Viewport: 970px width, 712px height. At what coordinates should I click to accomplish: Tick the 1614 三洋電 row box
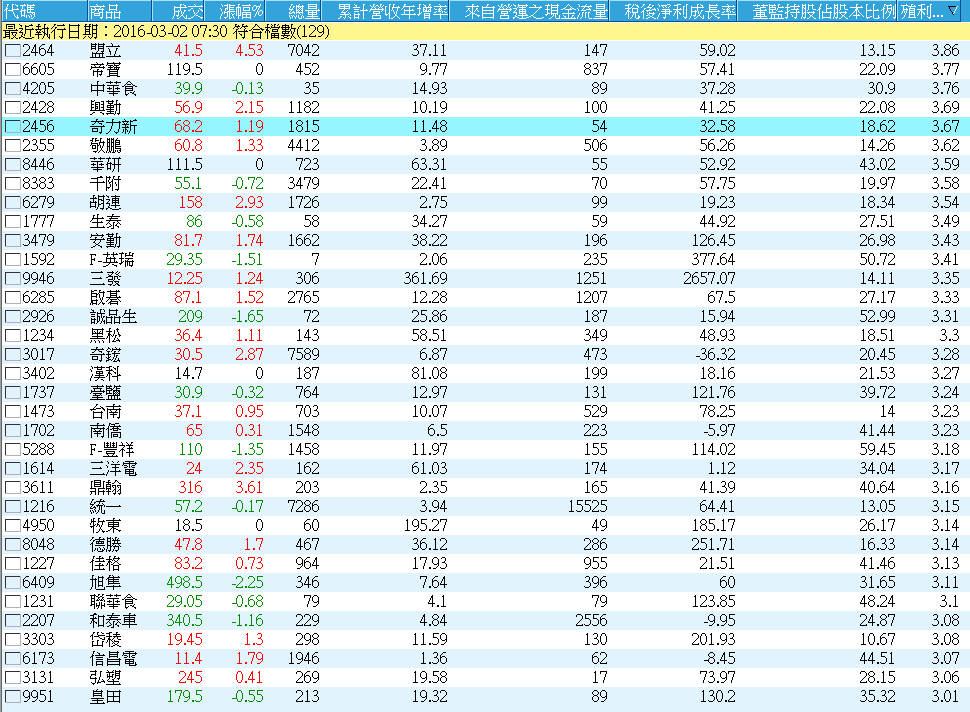click(x=12, y=469)
